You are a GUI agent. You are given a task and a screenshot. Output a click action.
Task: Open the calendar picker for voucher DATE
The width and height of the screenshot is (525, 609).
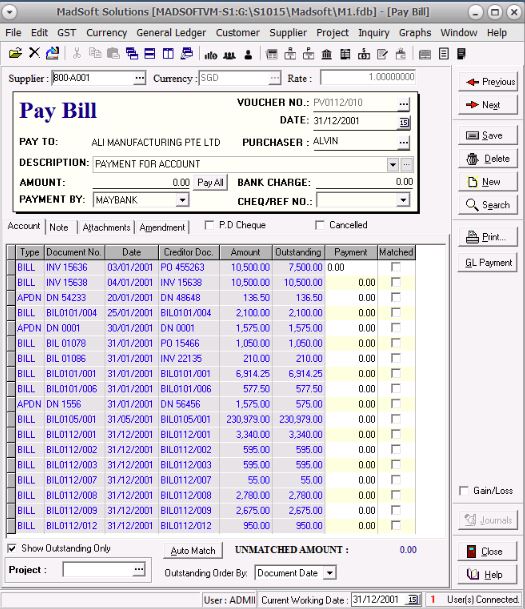[x=404, y=122]
